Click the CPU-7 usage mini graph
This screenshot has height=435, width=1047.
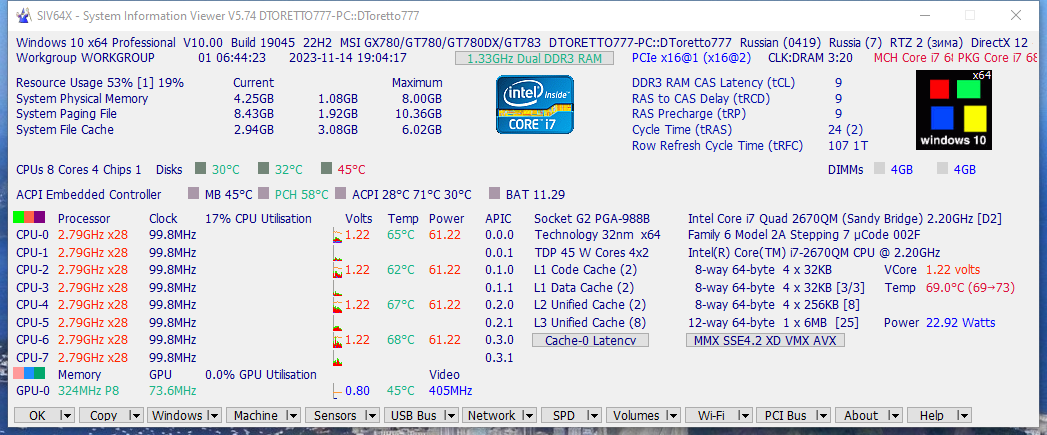(338, 357)
